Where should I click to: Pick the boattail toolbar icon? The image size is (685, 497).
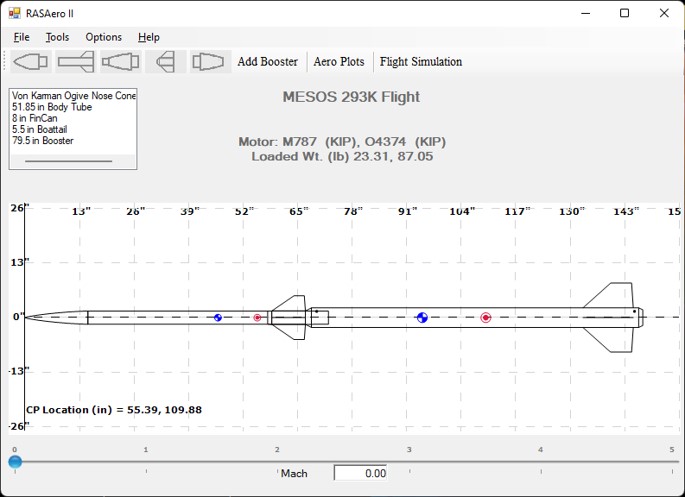pyautogui.click(x=211, y=62)
